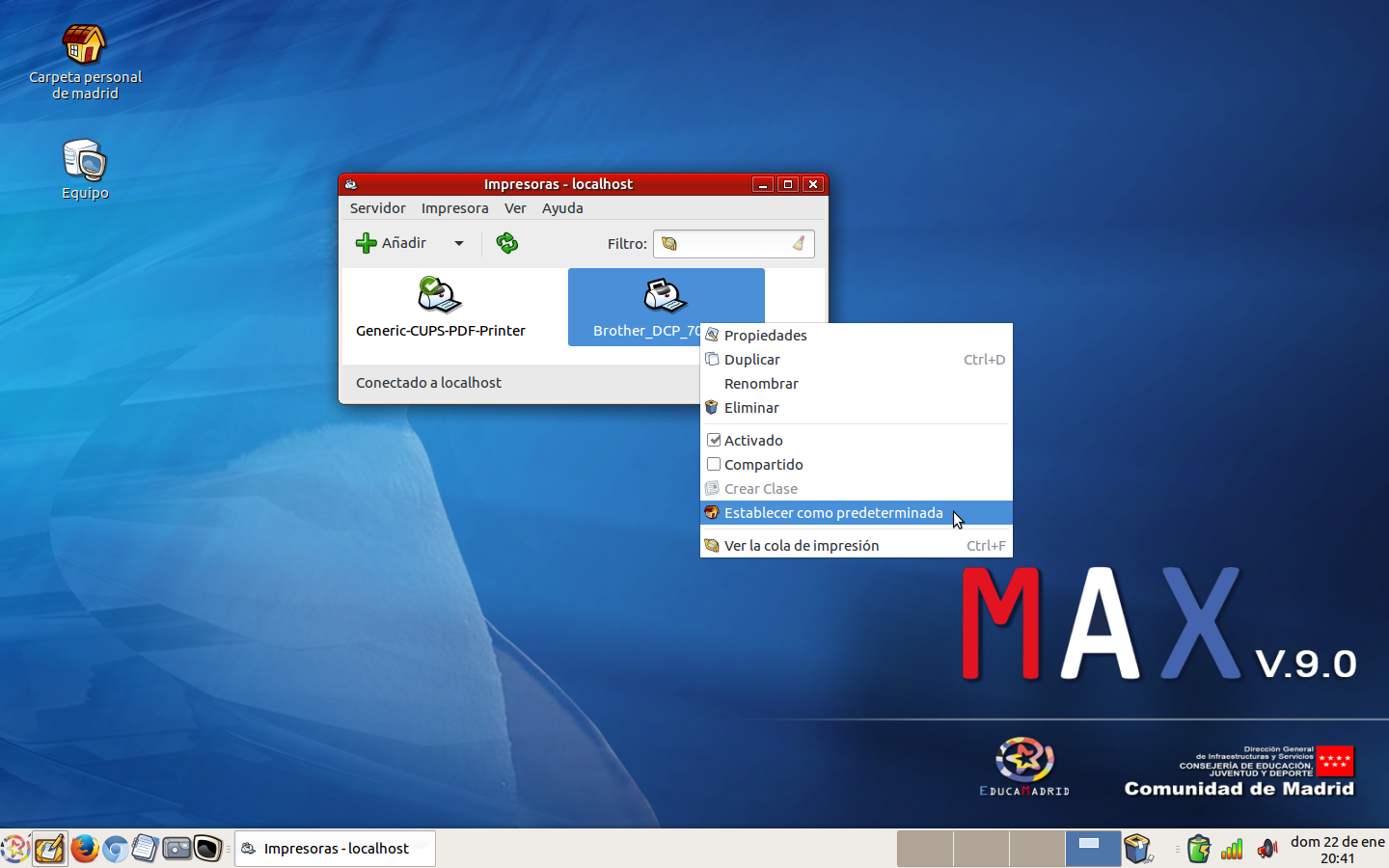
Task: Click the battery power indicator
Action: [1199, 849]
